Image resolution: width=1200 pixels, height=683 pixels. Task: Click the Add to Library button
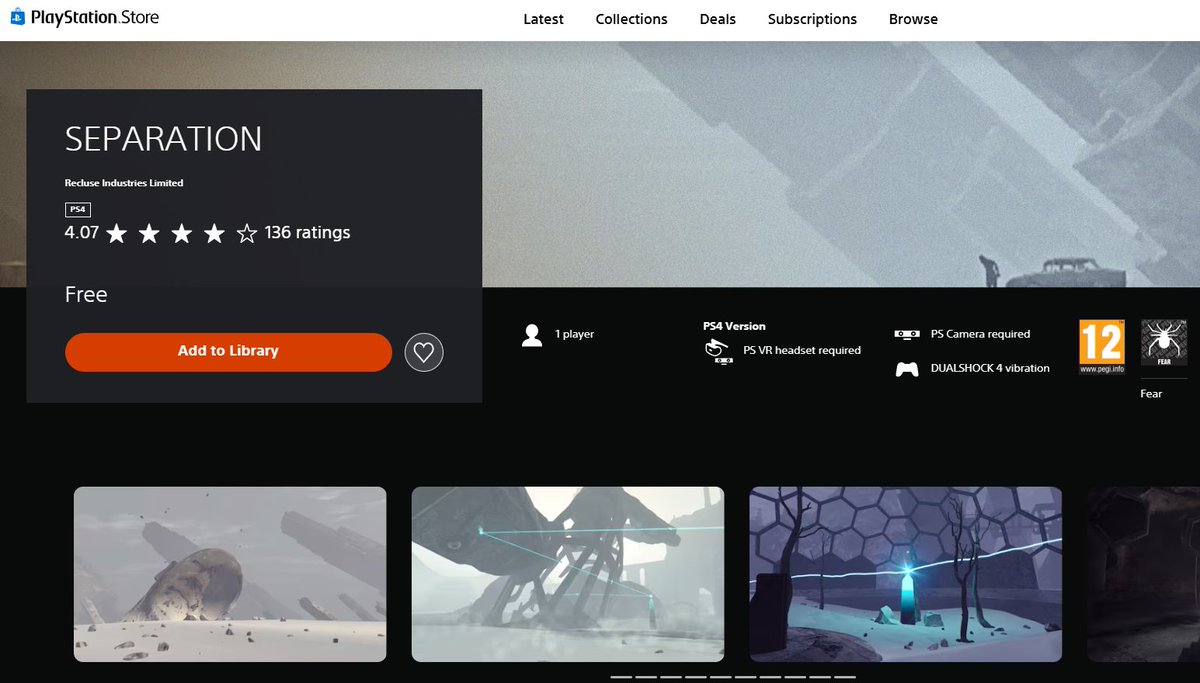pos(228,351)
